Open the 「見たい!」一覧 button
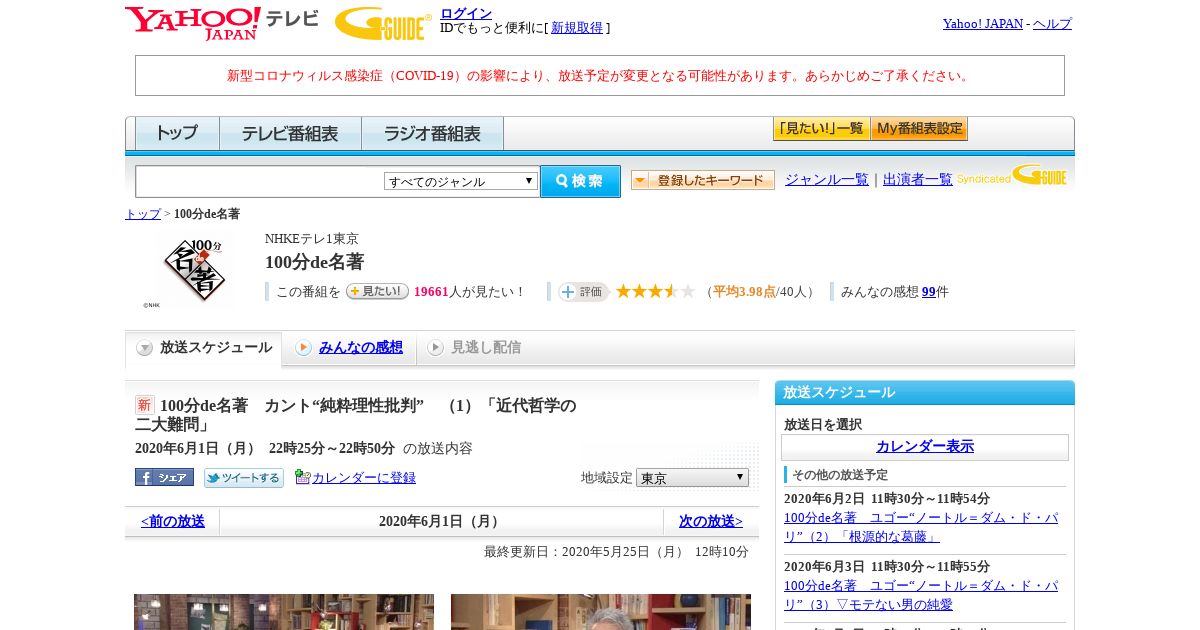 pyautogui.click(x=821, y=129)
